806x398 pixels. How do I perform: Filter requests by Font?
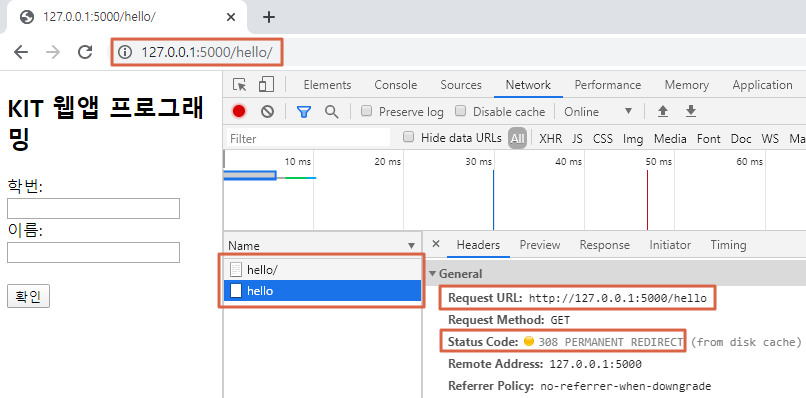click(x=709, y=138)
